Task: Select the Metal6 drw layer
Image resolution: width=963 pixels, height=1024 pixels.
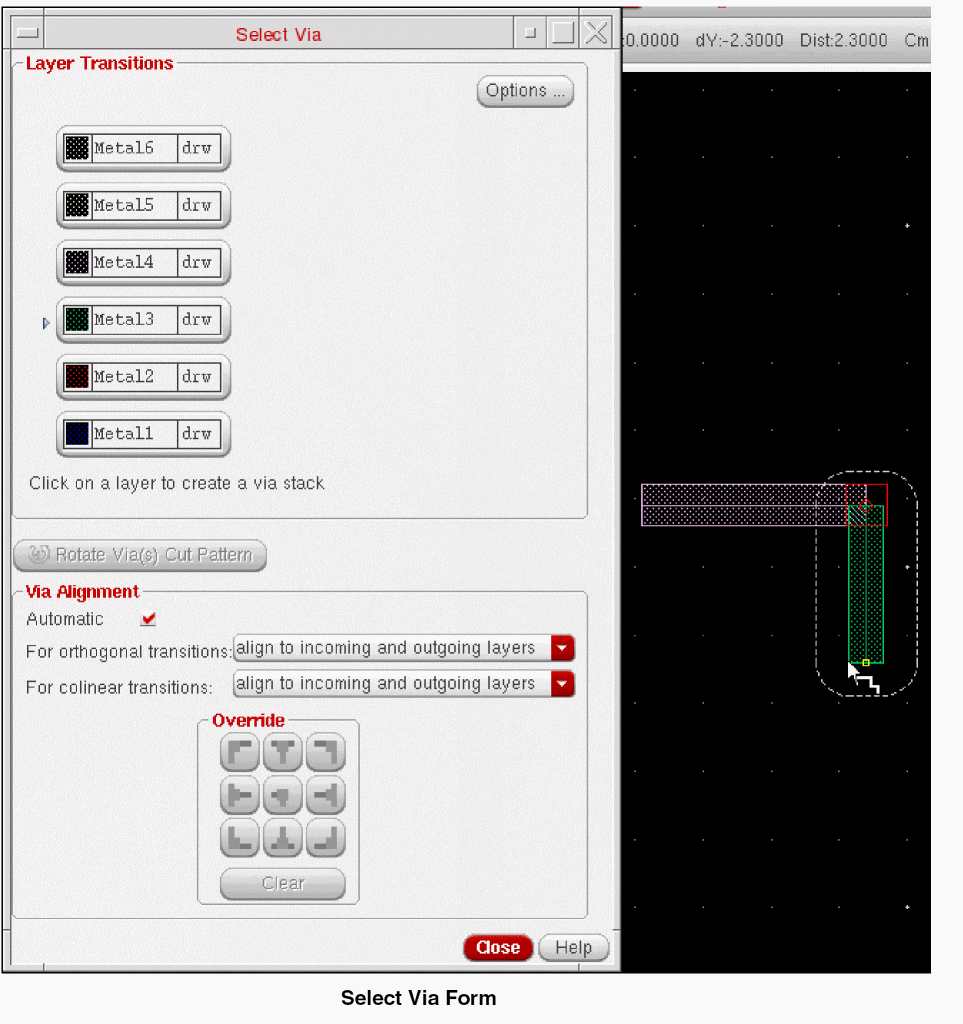Action: tap(143, 148)
